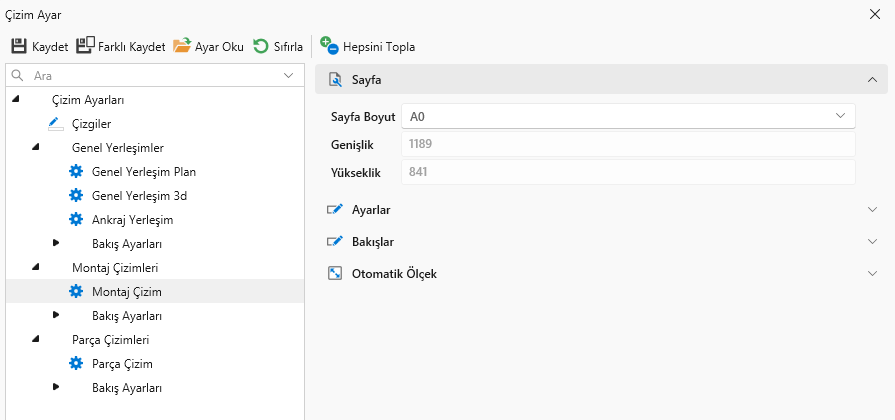Click in the Ara search field
895x420 pixels.
[x=150, y=75]
